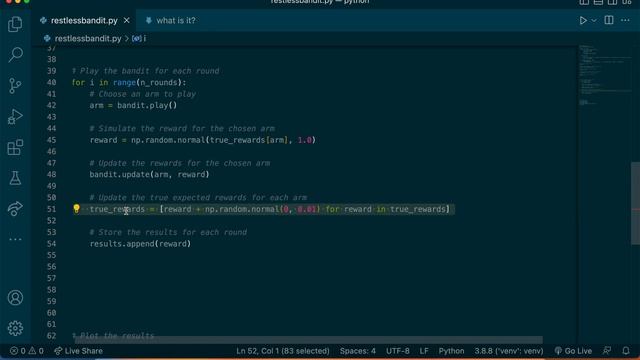The image size is (640, 360).
Task: Click the comment 'Play the bandit for each round'
Action: point(146,71)
